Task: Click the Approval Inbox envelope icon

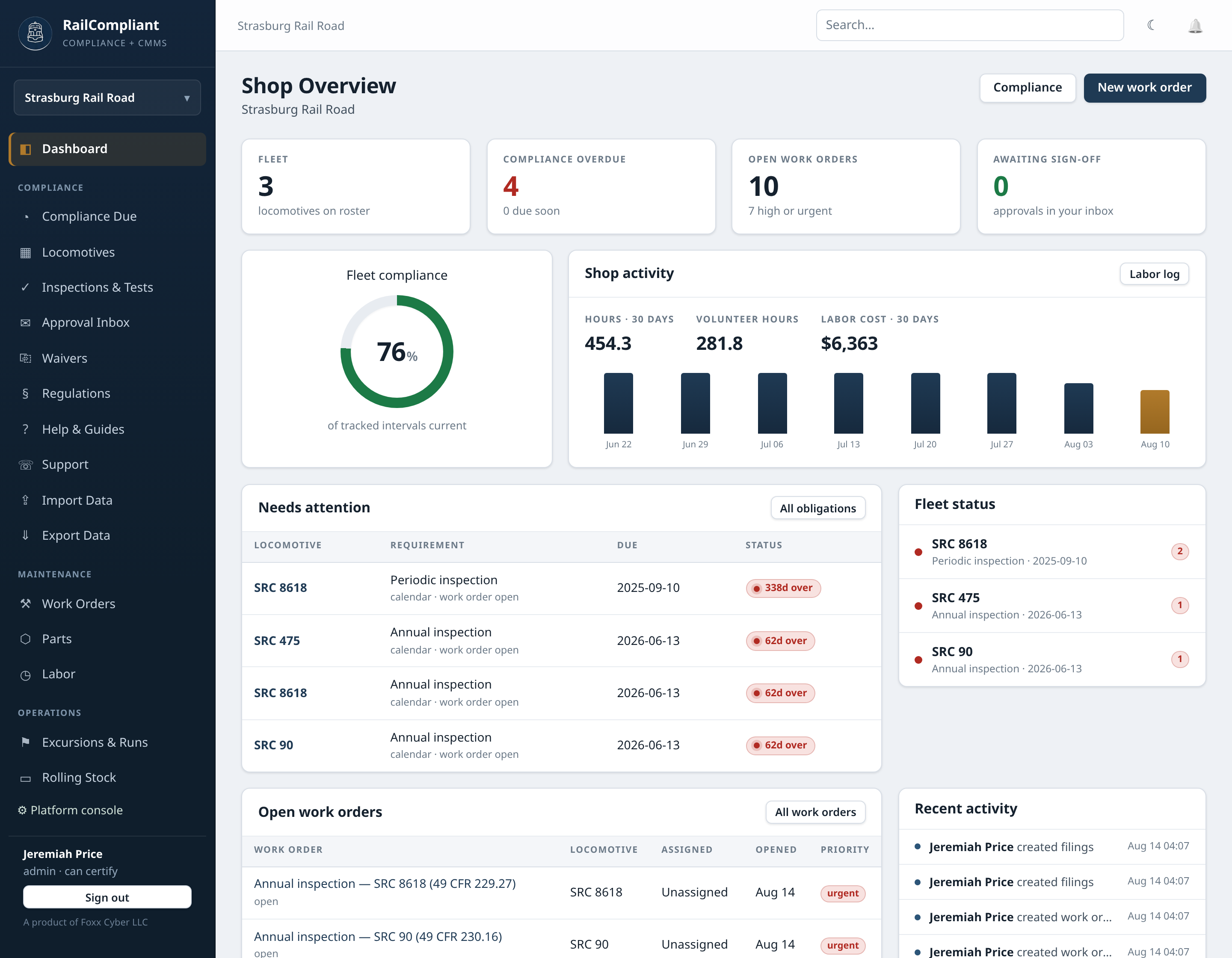Action: 25,322
